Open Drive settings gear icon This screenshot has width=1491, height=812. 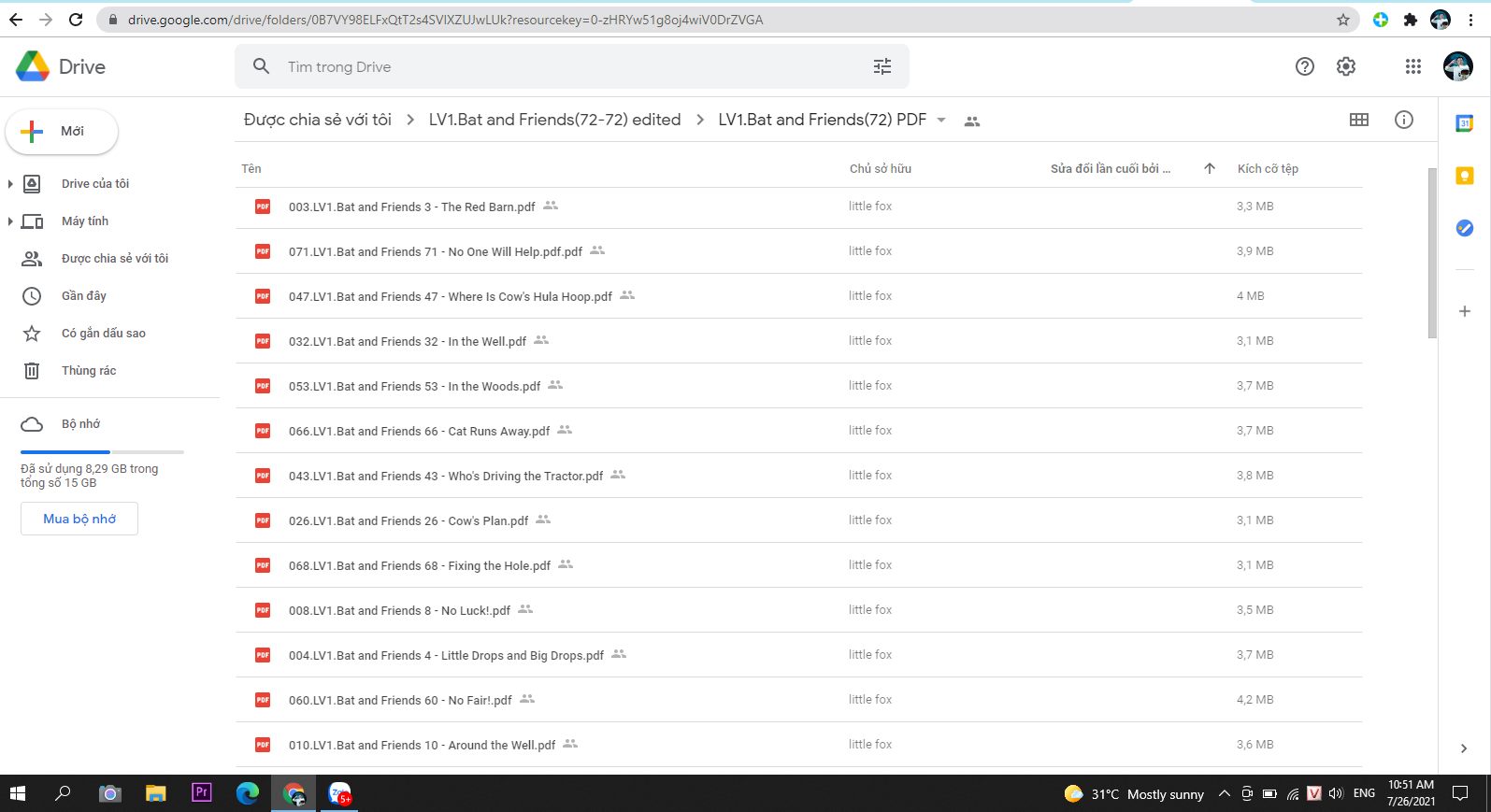click(x=1345, y=66)
